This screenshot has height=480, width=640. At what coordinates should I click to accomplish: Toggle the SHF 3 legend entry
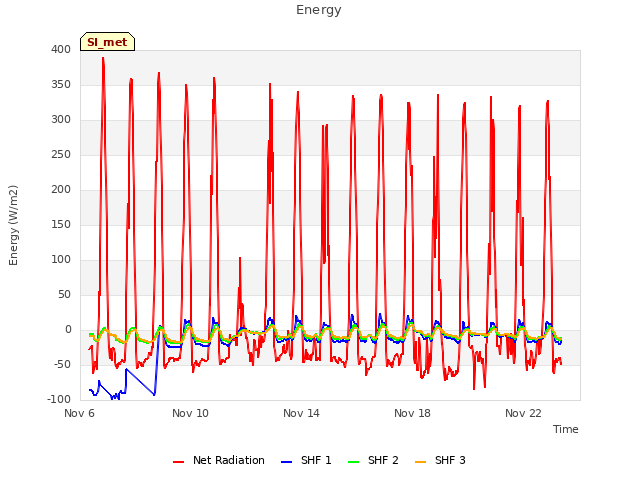440,460
